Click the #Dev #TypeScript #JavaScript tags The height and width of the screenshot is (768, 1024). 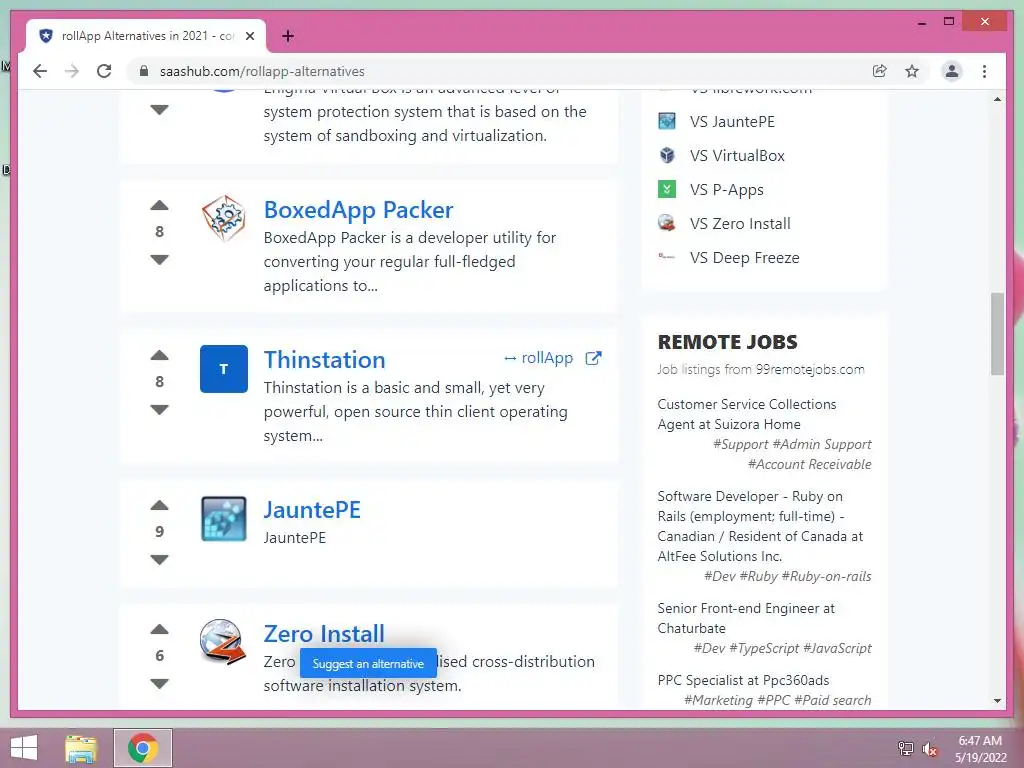[x=782, y=648]
